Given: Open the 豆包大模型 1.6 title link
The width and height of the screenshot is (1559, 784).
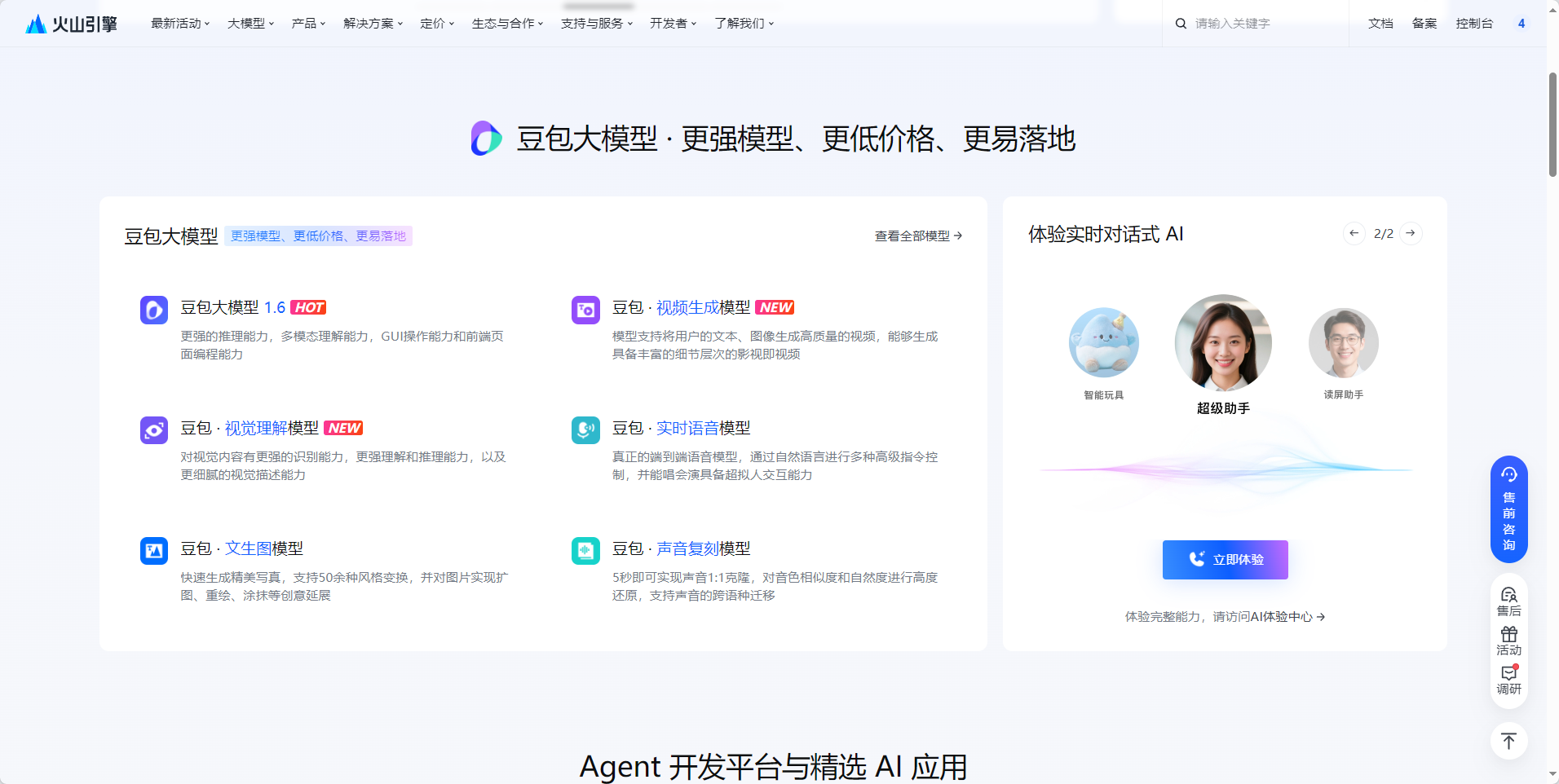Looking at the screenshot, I should (x=232, y=307).
